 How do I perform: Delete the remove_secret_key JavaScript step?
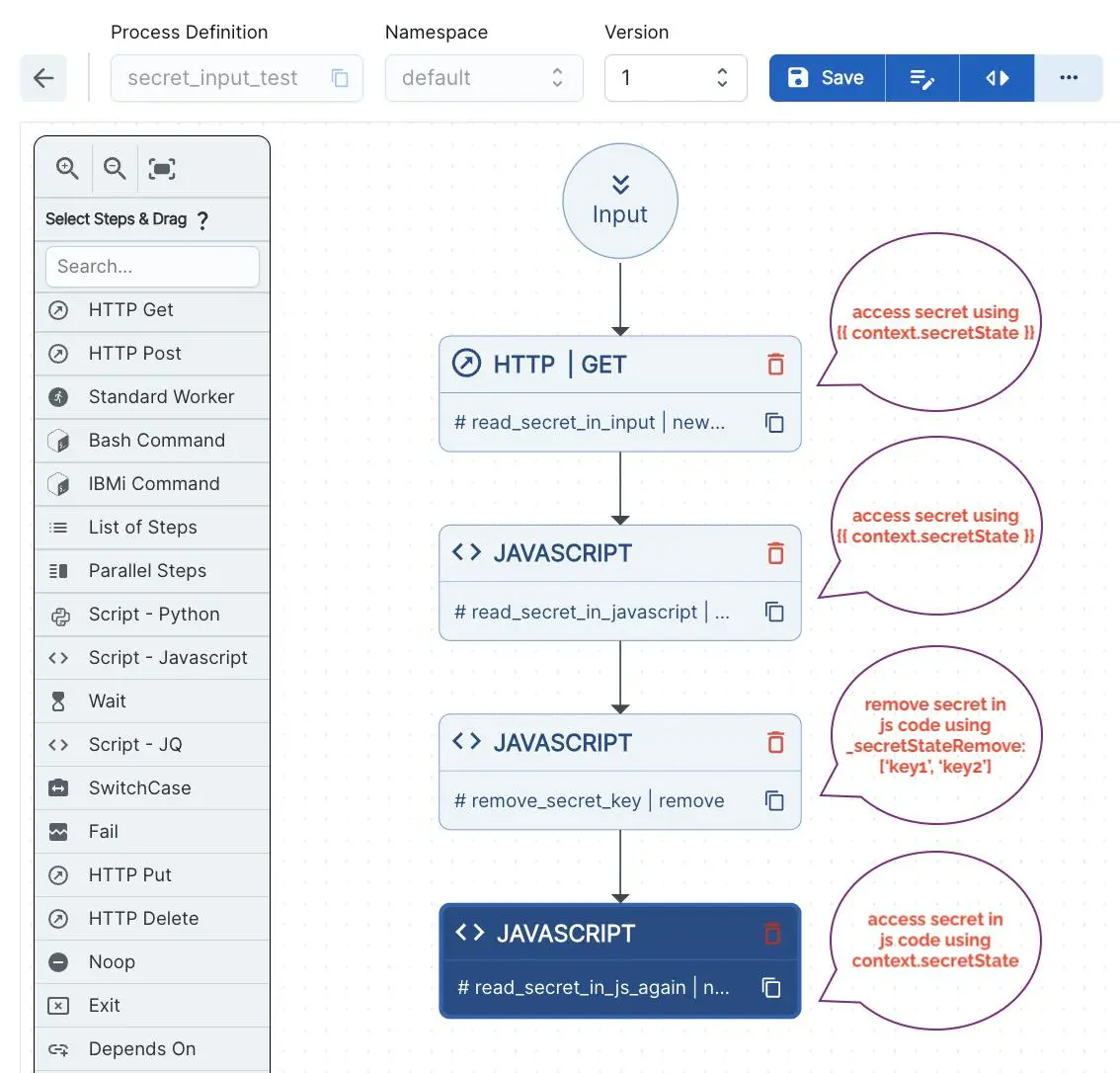(775, 742)
